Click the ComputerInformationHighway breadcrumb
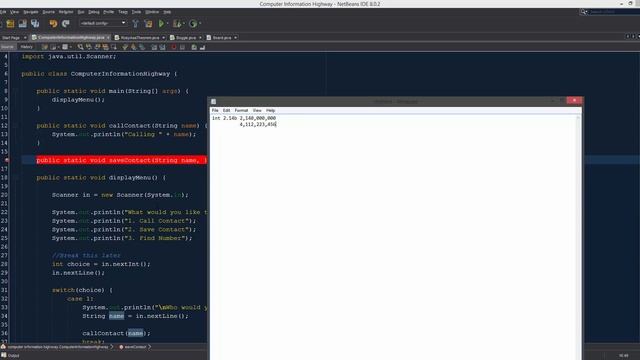640x360 pixels. (57, 347)
